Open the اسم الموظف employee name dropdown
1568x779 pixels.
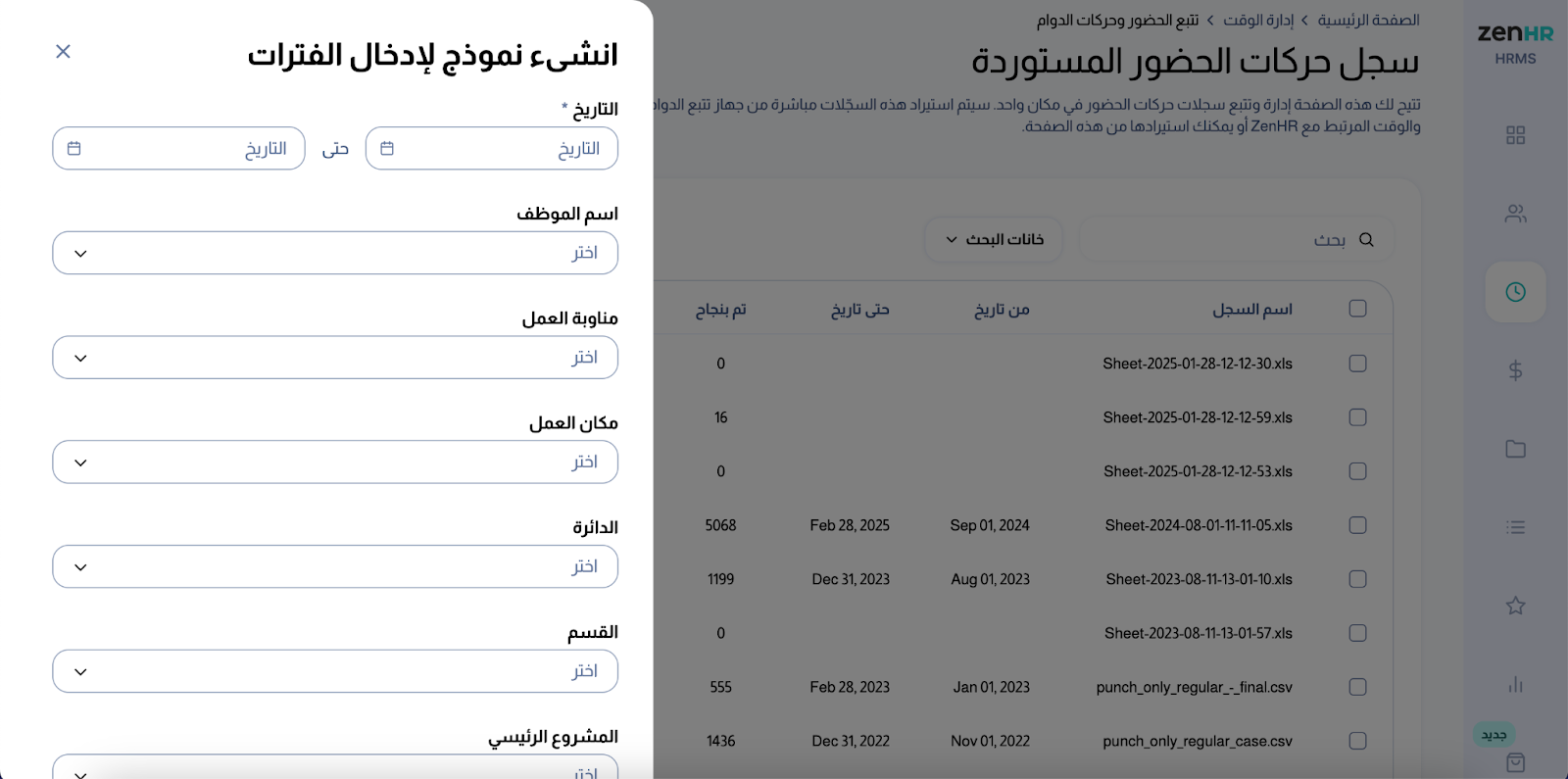335,253
